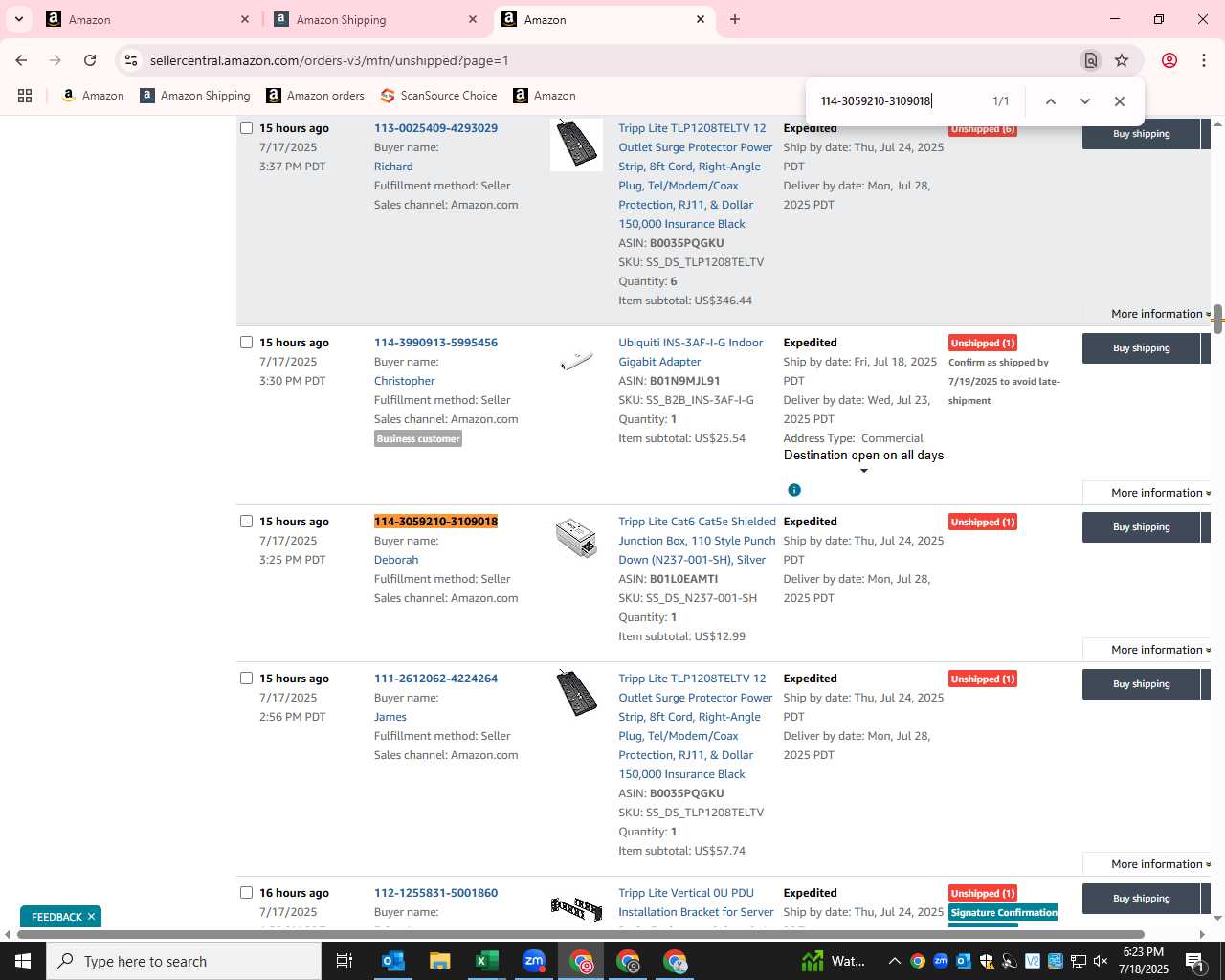Open order 114-3990913-5995456 details
The height and width of the screenshot is (980, 1225).
pyautogui.click(x=435, y=343)
